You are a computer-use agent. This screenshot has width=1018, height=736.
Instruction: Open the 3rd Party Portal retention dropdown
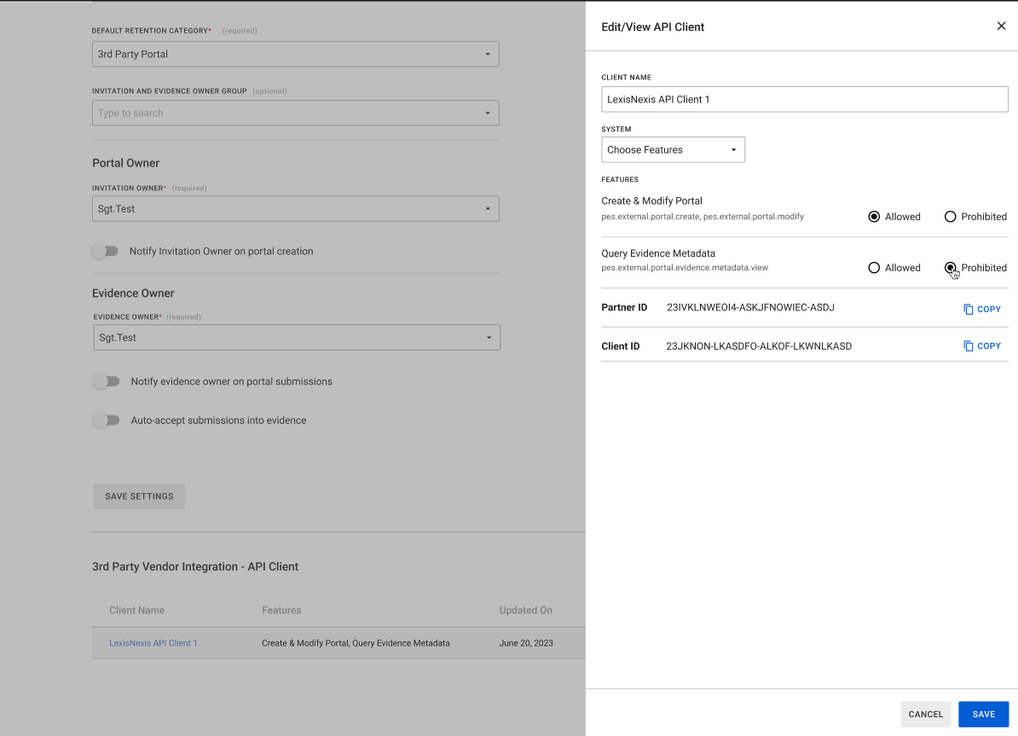295,53
